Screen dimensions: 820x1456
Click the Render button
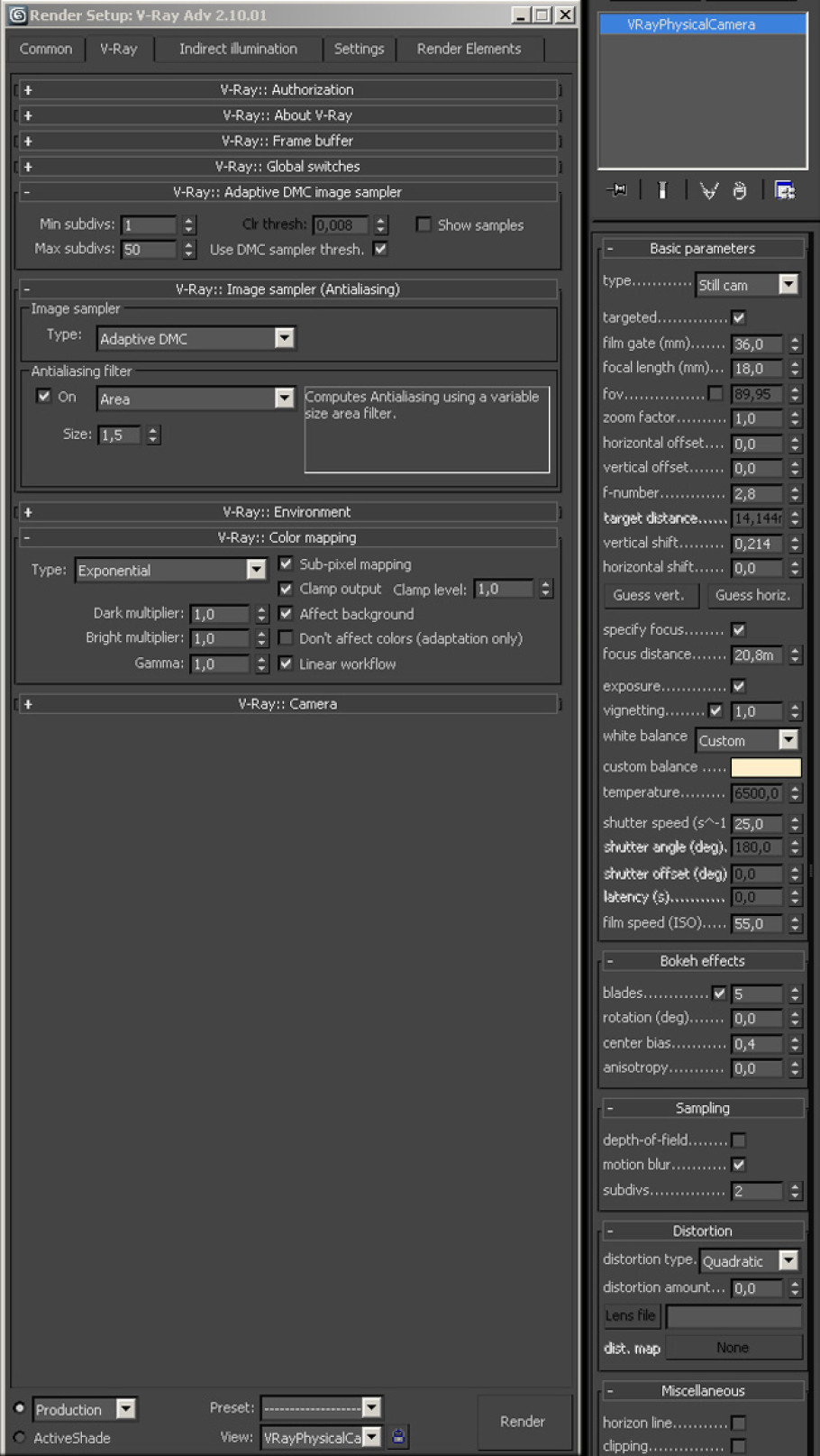click(x=523, y=1422)
